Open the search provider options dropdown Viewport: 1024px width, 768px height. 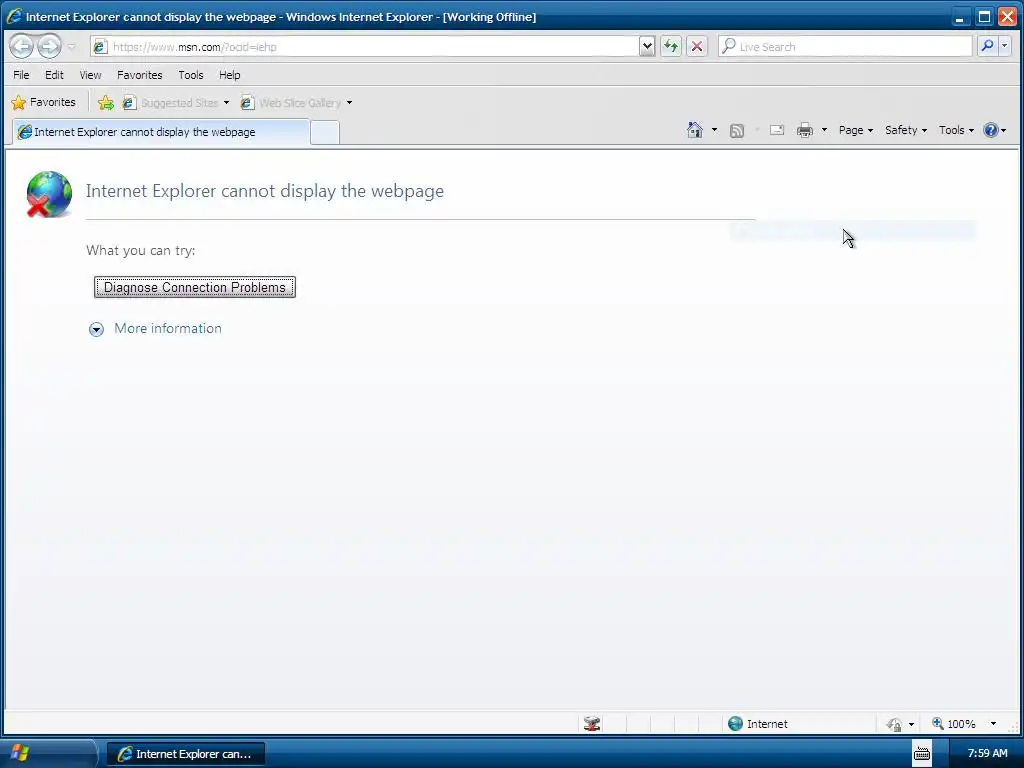(x=1005, y=46)
